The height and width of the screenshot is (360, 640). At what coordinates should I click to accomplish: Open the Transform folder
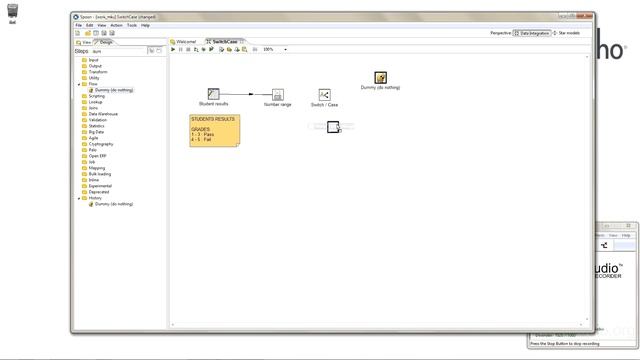coord(95,72)
